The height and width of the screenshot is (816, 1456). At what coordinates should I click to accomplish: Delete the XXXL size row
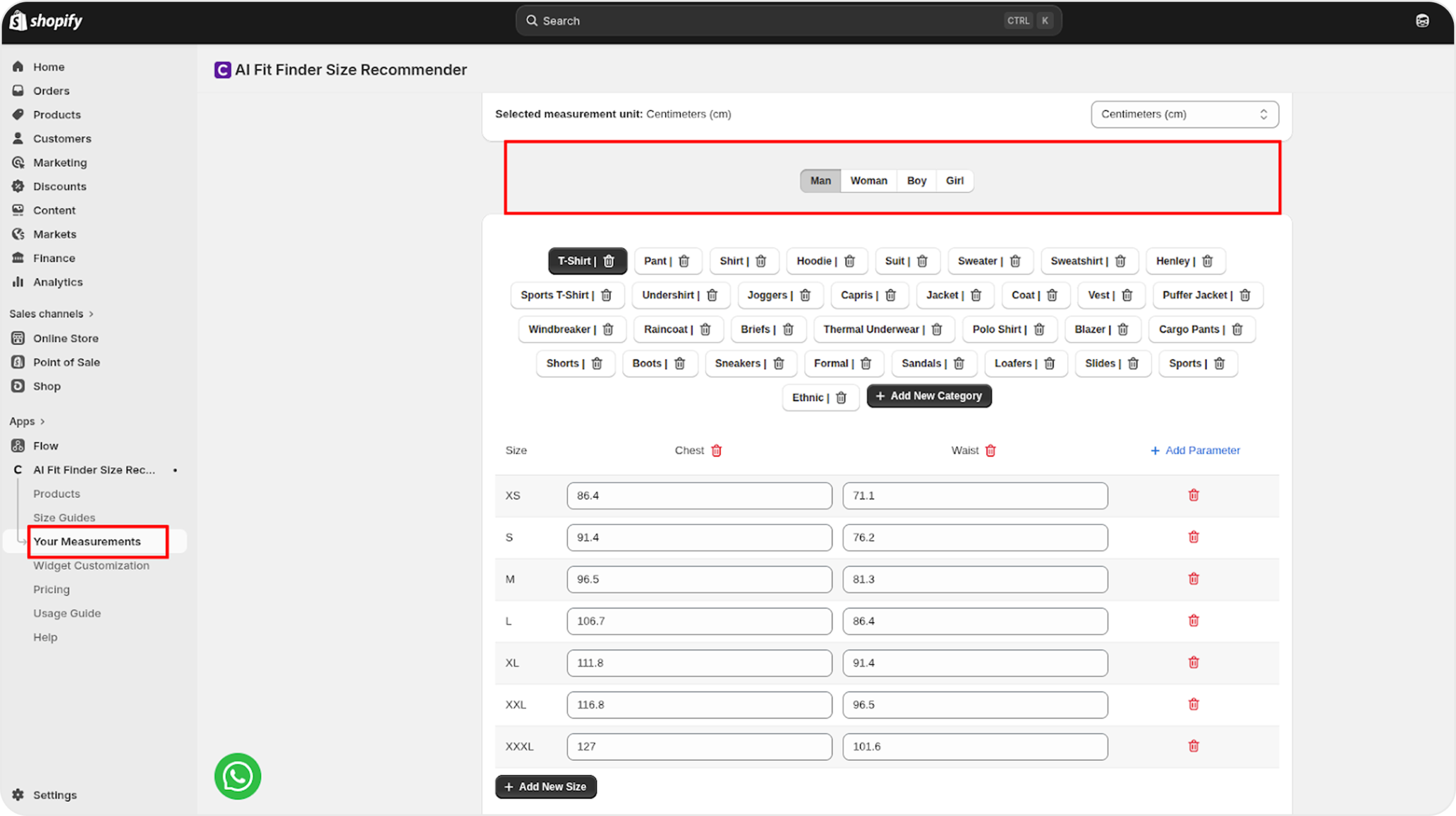1193,746
